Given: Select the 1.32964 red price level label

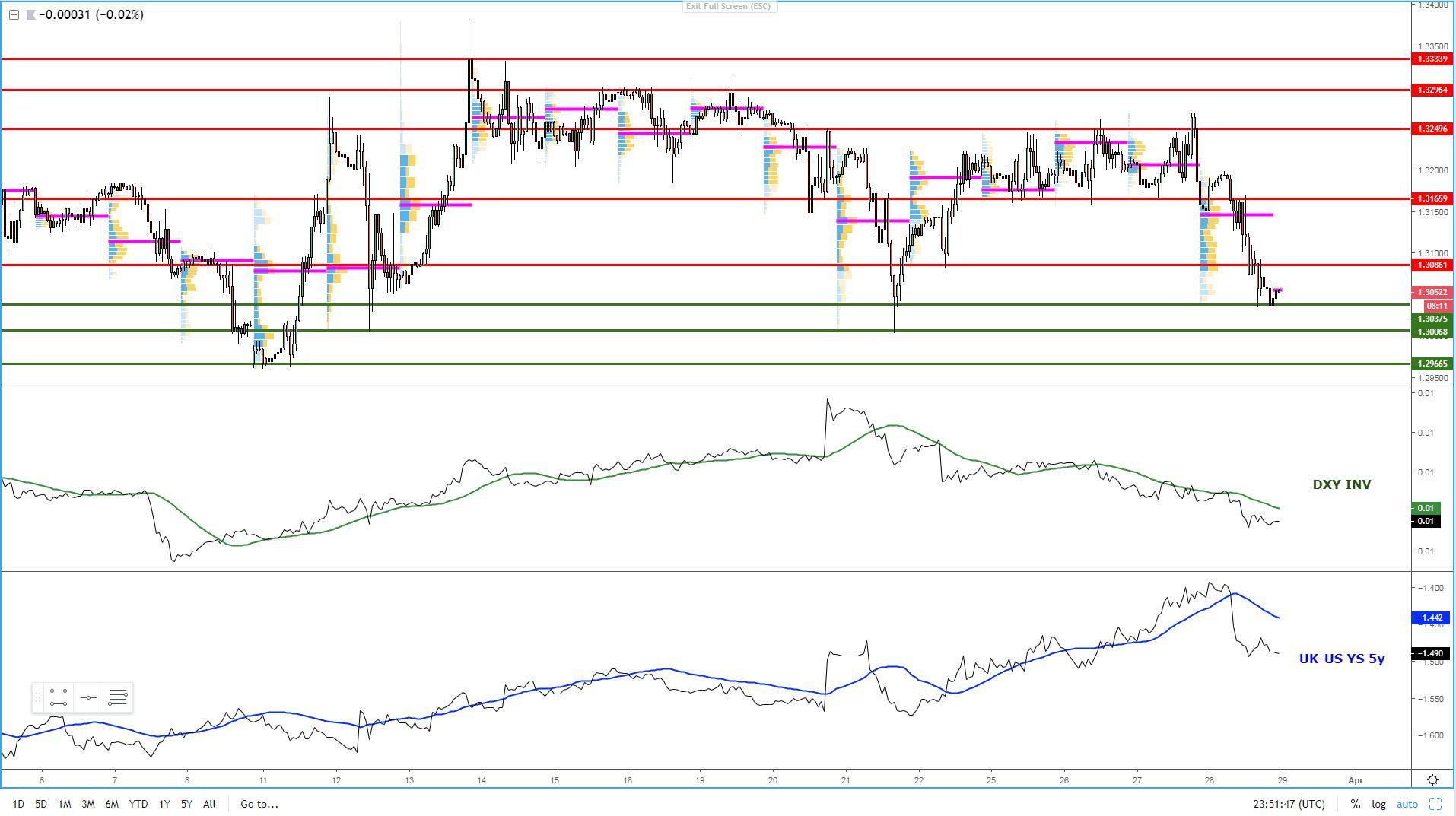Looking at the screenshot, I should [1432, 90].
